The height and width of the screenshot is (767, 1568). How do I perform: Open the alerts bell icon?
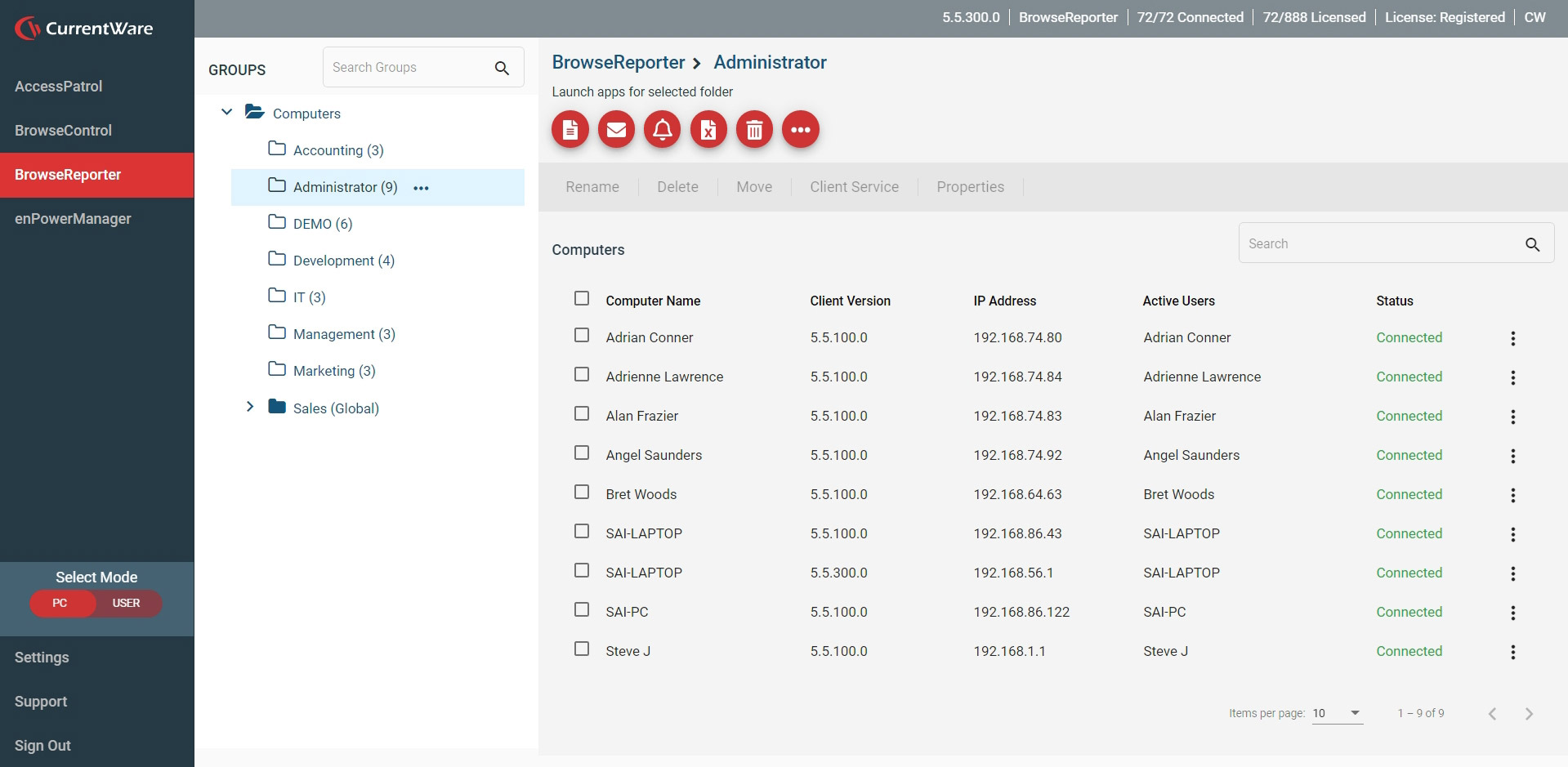pos(663,129)
